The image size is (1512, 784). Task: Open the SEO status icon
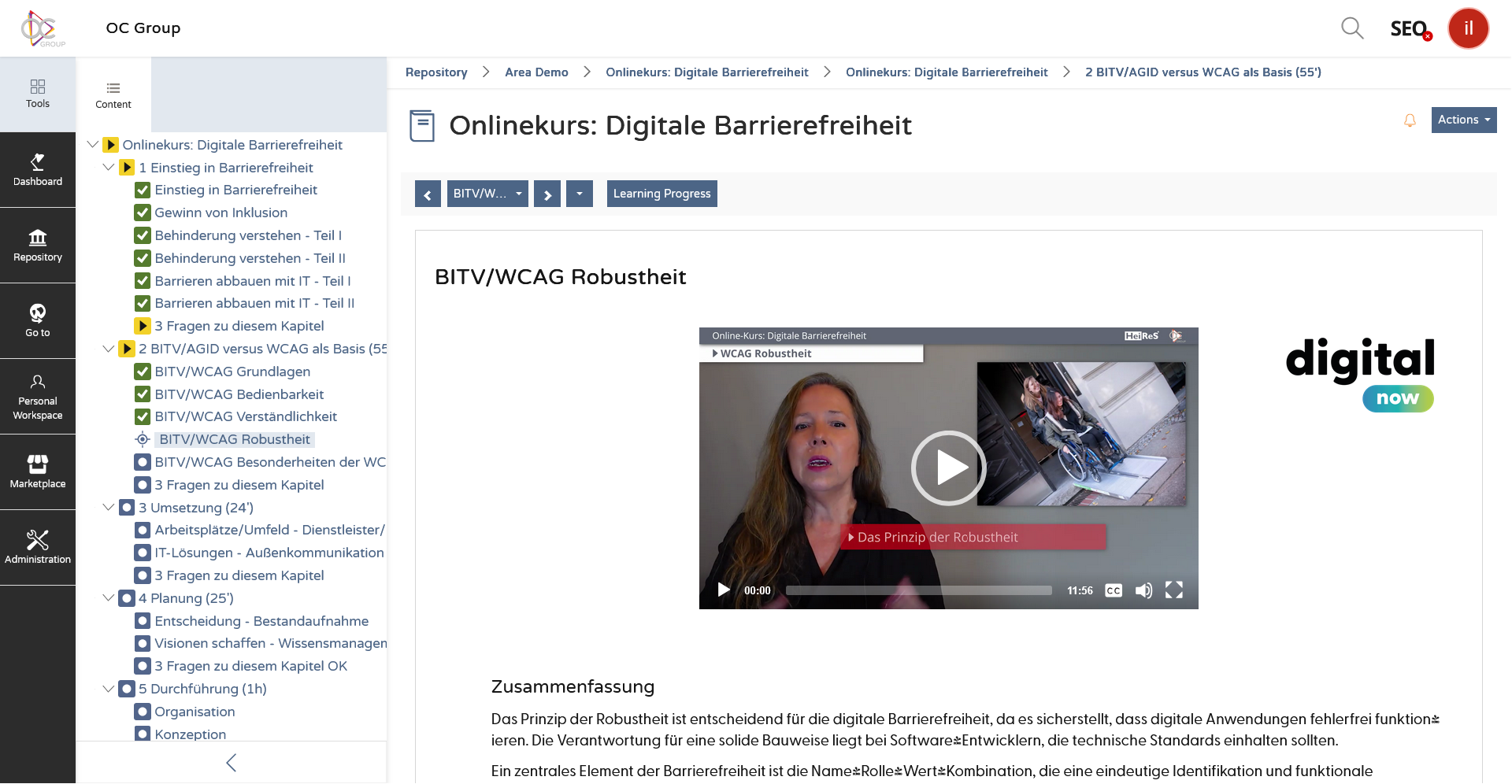click(x=1410, y=29)
